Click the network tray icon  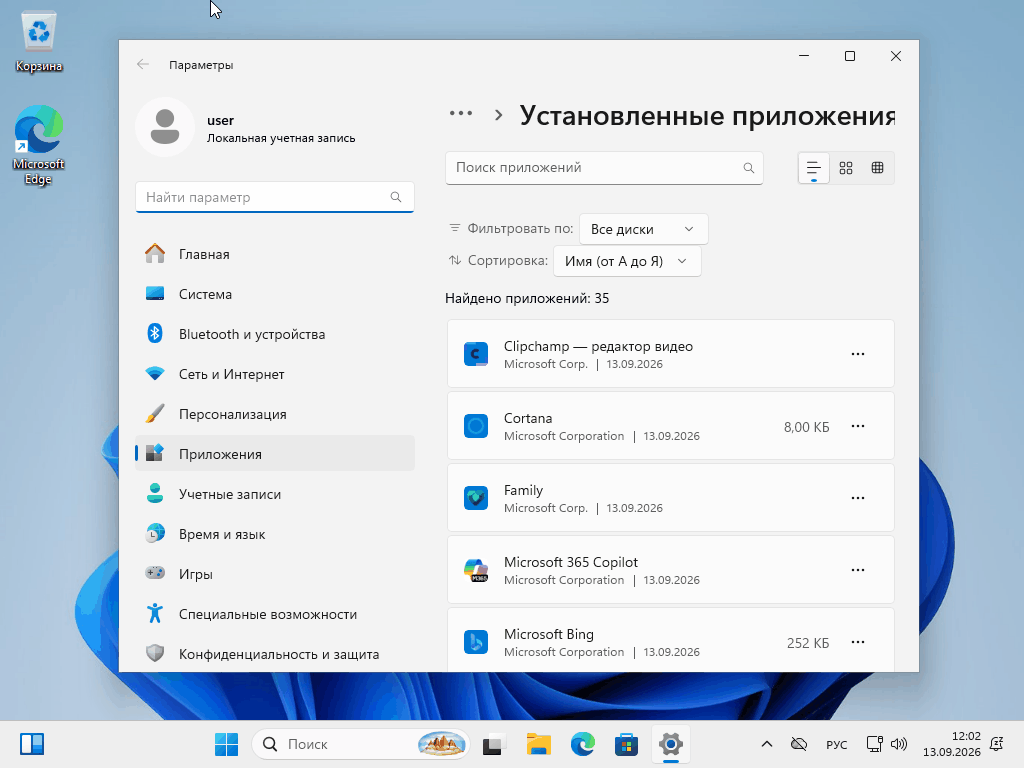tap(874, 744)
